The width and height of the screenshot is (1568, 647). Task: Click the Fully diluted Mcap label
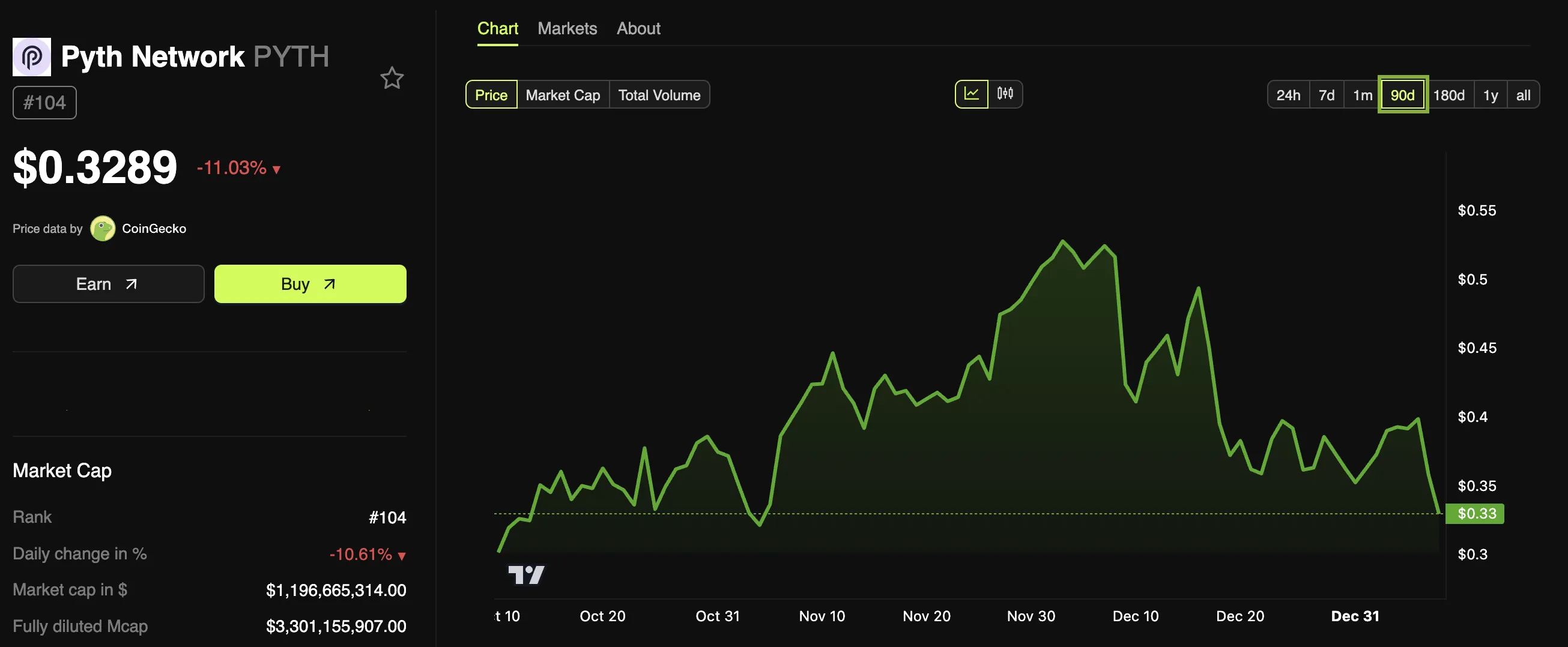[x=80, y=627]
